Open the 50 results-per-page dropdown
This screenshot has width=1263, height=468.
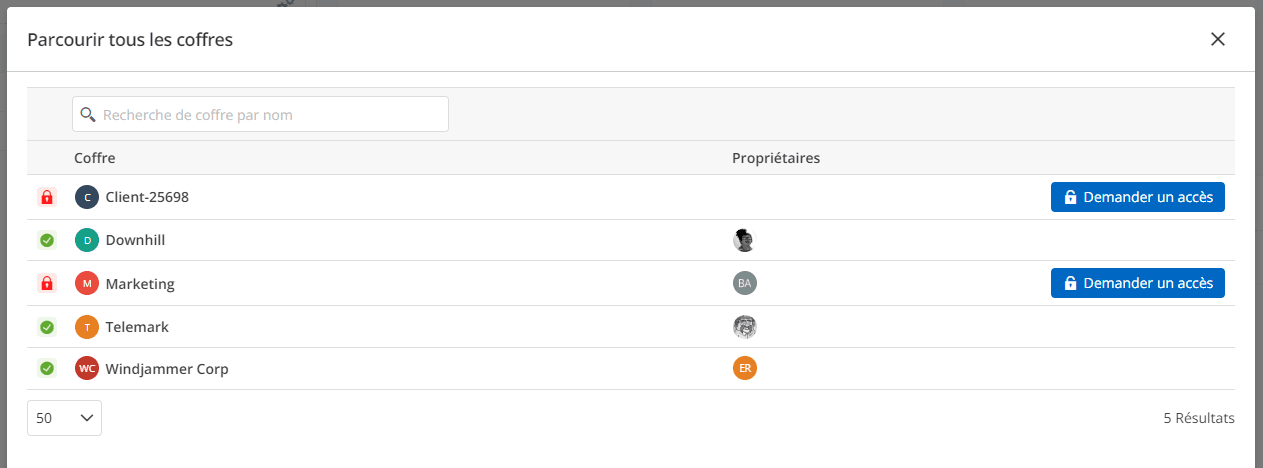pyautogui.click(x=64, y=418)
